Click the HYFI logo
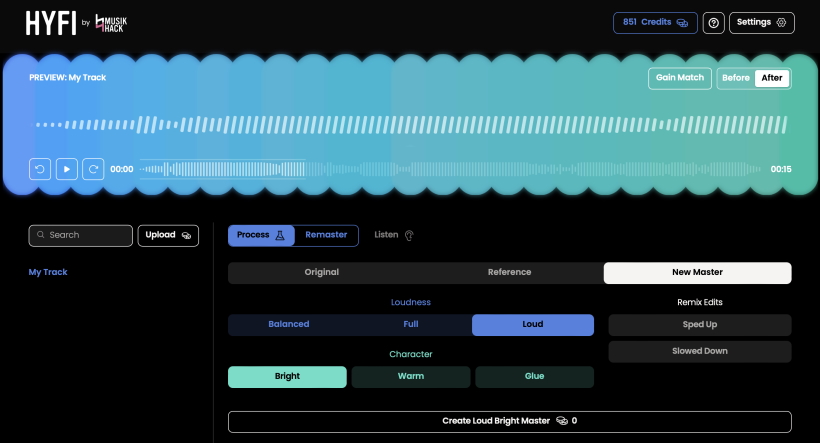The width and height of the screenshot is (820, 443). [51, 24]
